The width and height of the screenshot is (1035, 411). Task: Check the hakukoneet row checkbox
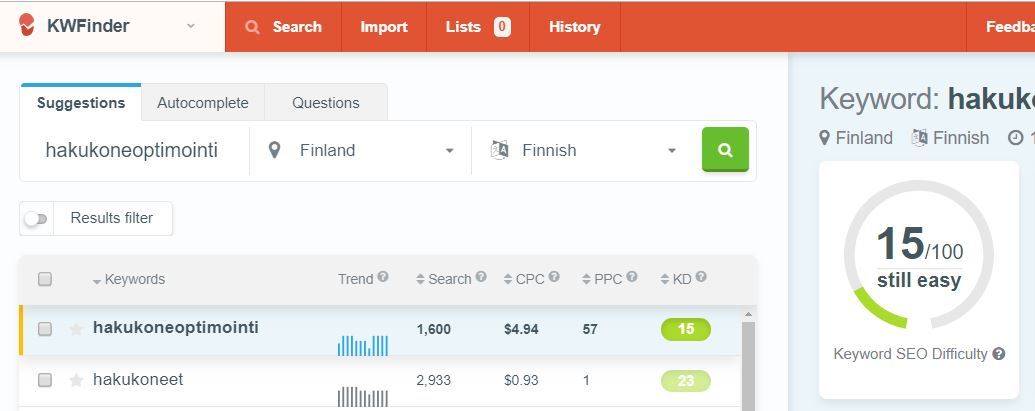pyautogui.click(x=44, y=380)
